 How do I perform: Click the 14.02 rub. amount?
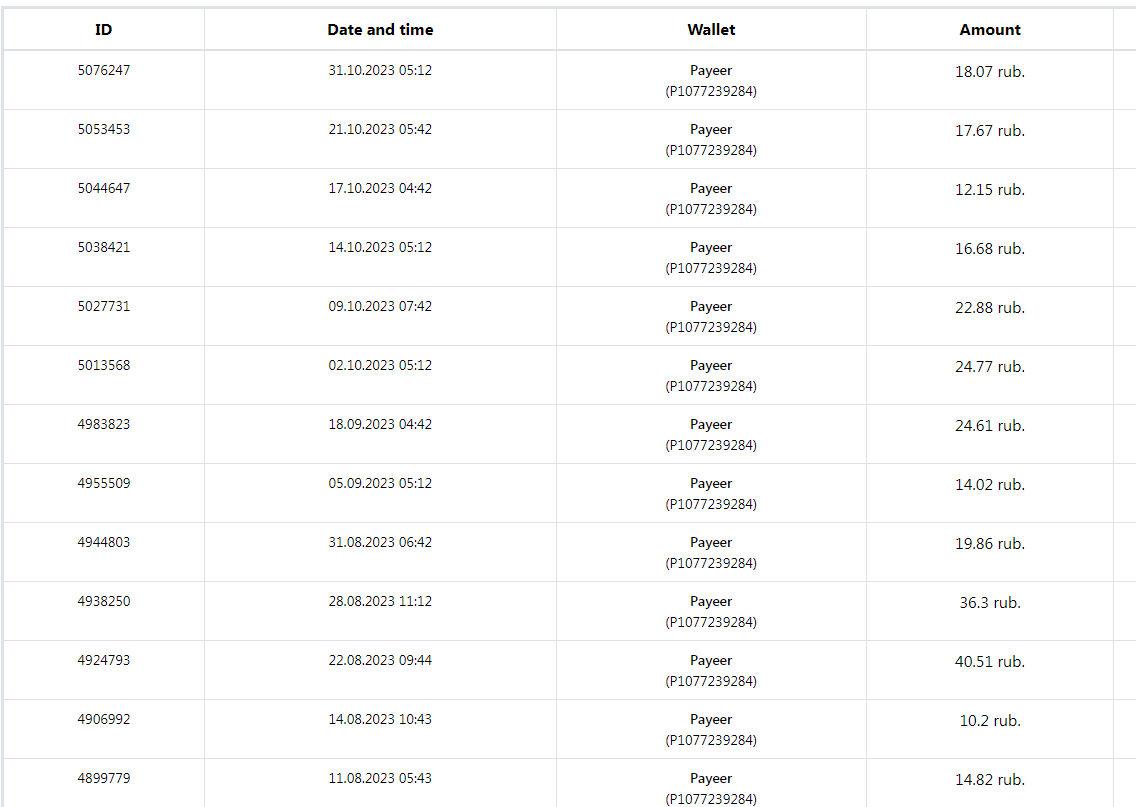(990, 485)
